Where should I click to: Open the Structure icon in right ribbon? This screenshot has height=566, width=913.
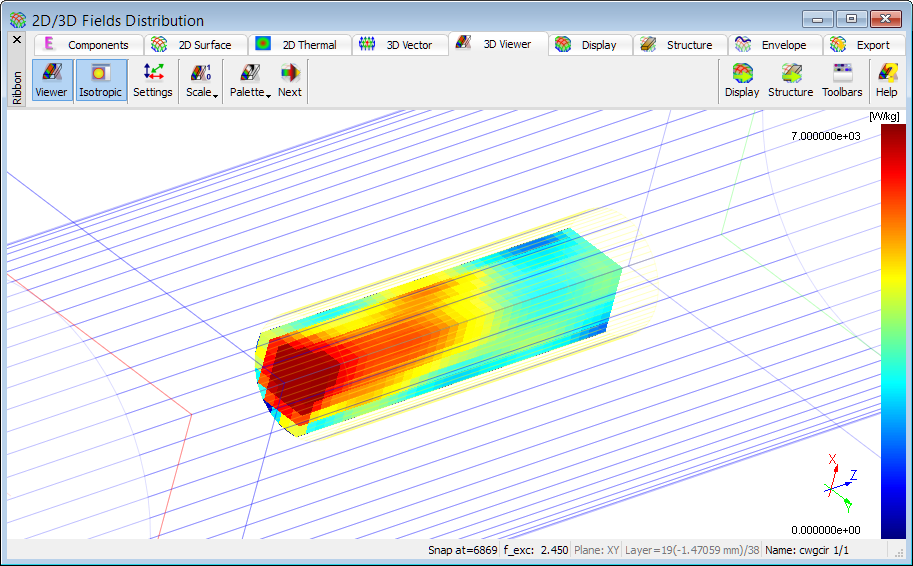coord(790,81)
